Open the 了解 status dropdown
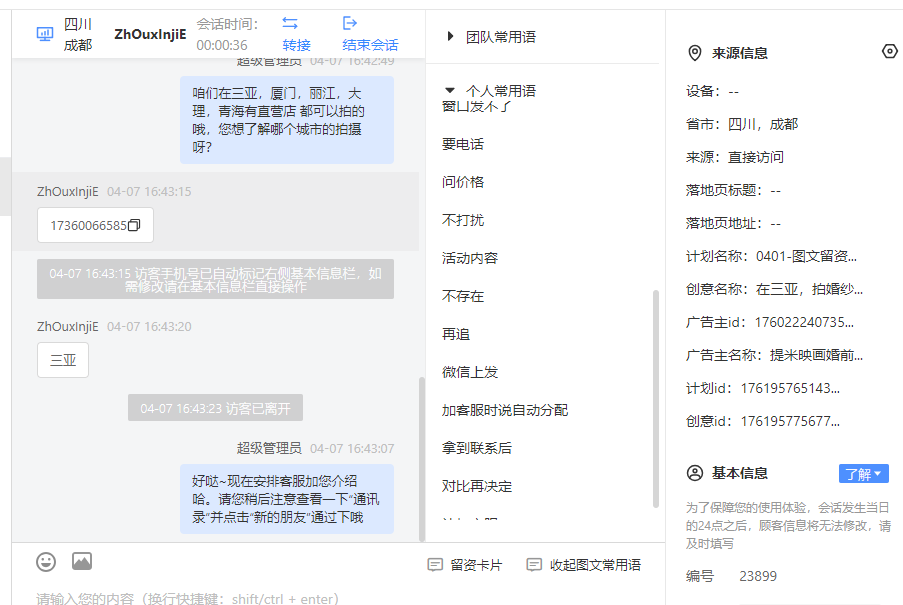Image resolution: width=903 pixels, height=605 pixels. [863, 474]
